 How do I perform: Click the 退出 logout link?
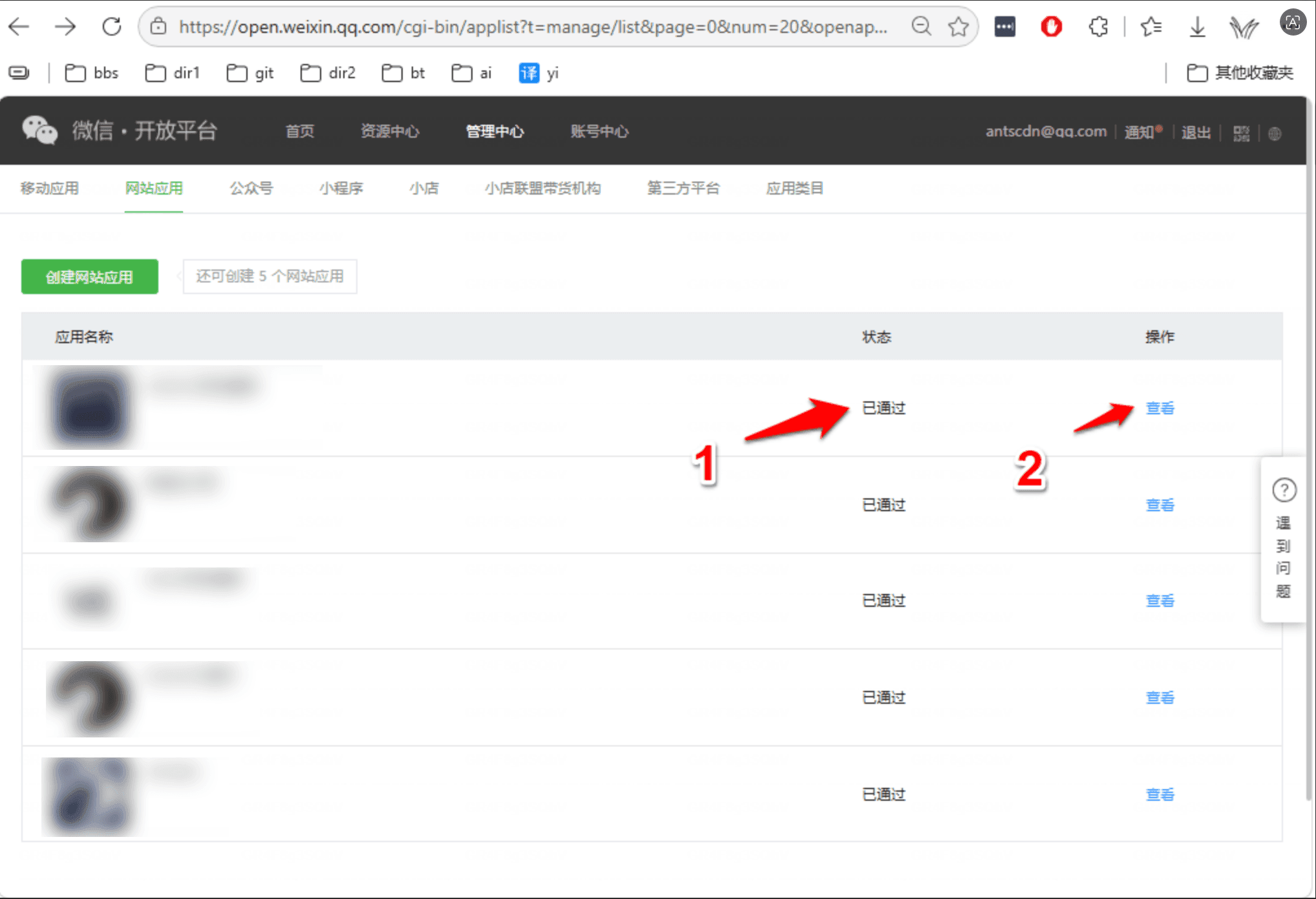click(1196, 132)
